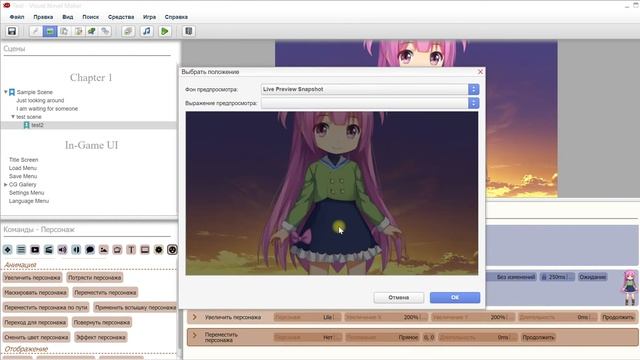This screenshot has width=640, height=360.
Task: Click the save floppy disk icon
Action: coord(12,31)
